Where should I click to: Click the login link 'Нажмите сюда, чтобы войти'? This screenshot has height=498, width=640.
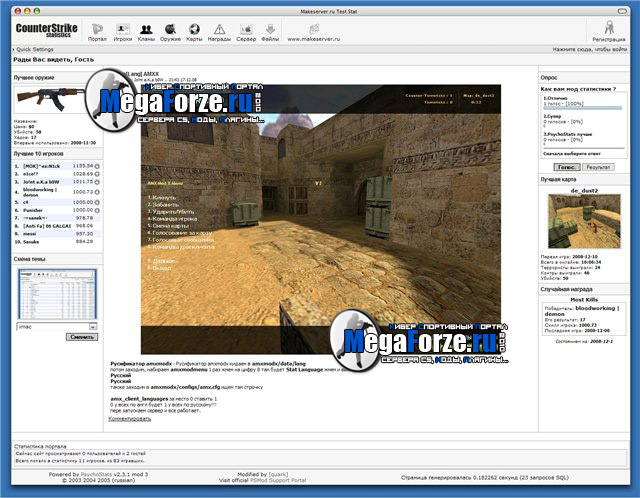590,49
